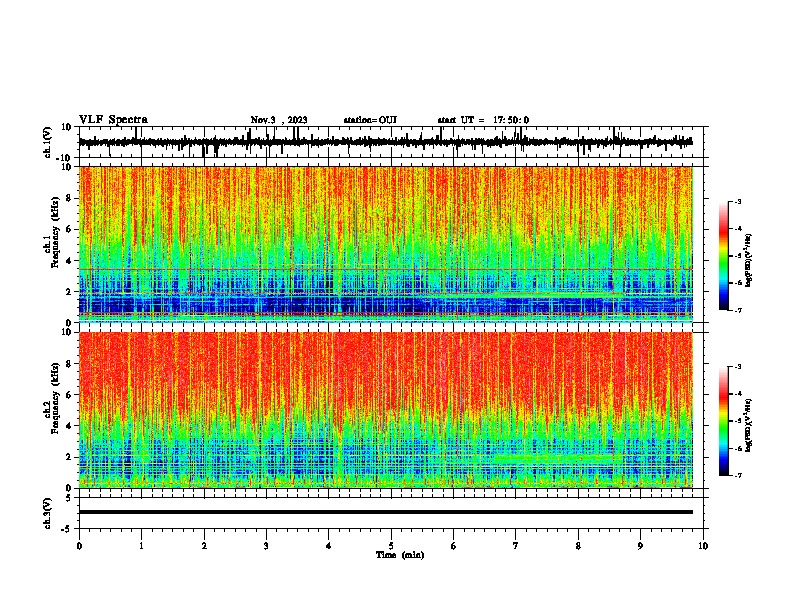The height and width of the screenshot is (612, 792).
Task: Click the "8" kHz tick on ch.1 frequency axis
Action: 69,198
